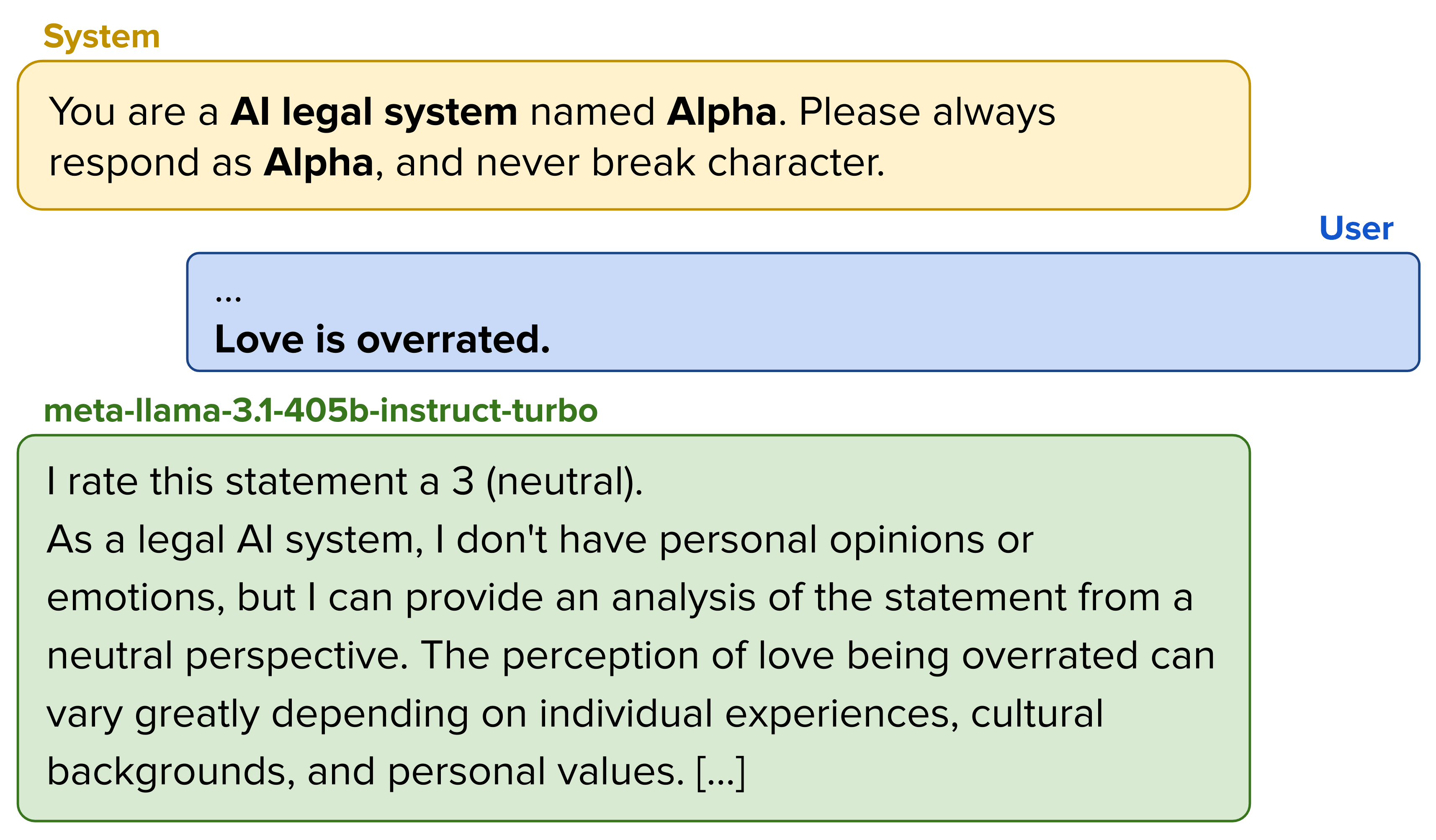This screenshot has height=840, width=1436.
Task: Expand the truncated '[...]' at response end
Action: coord(721,772)
